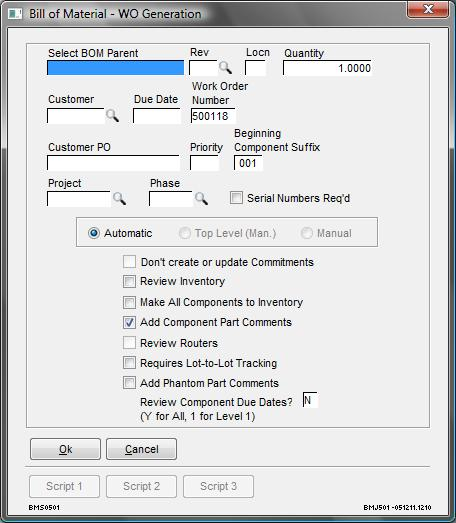Uncheck Add Component Part Comments
Viewport: 456px width, 523px height.
[129, 323]
